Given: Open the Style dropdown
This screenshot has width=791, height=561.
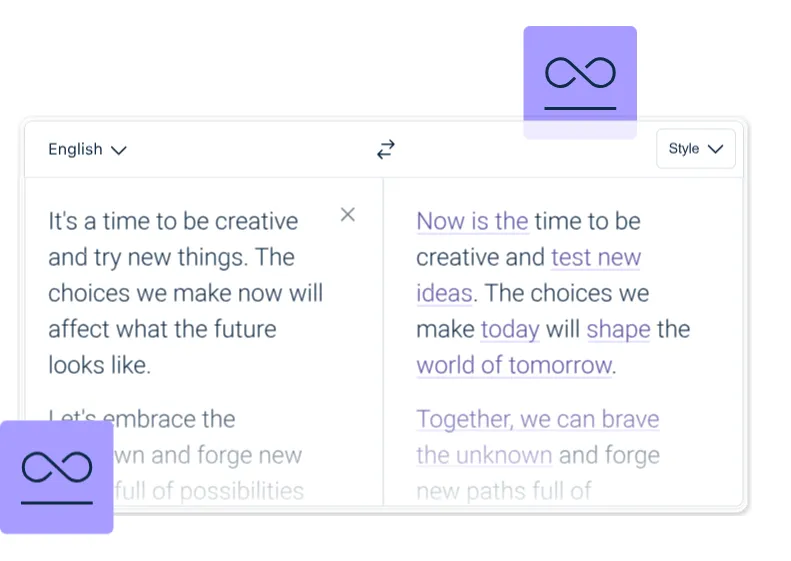Looking at the screenshot, I should [x=696, y=149].
